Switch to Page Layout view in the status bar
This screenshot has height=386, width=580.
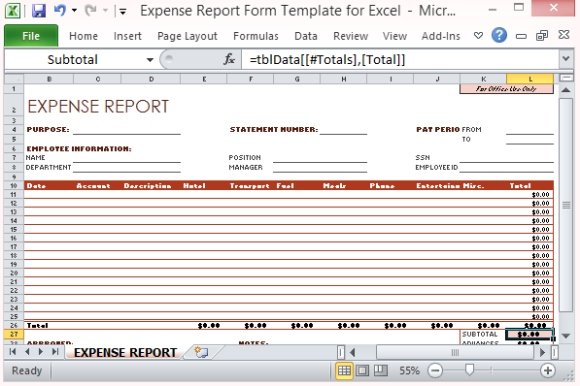tap(362, 370)
